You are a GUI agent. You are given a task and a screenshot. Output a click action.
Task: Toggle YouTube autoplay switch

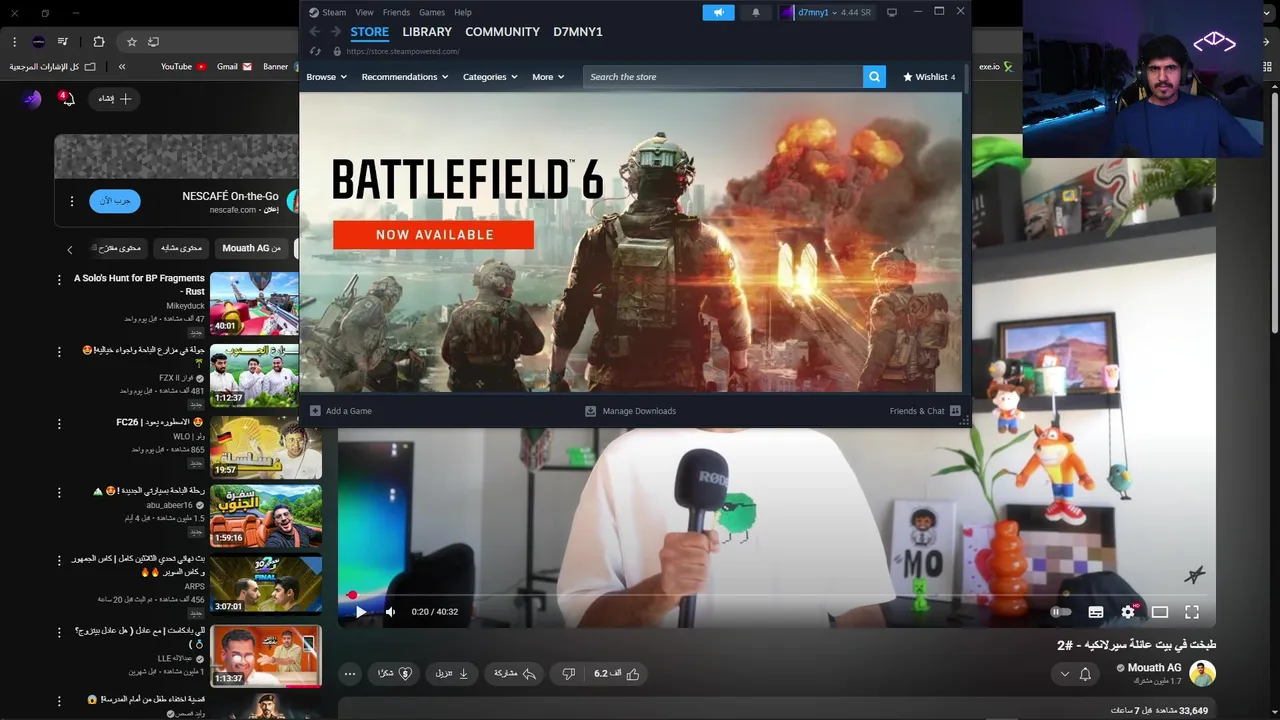1061,612
